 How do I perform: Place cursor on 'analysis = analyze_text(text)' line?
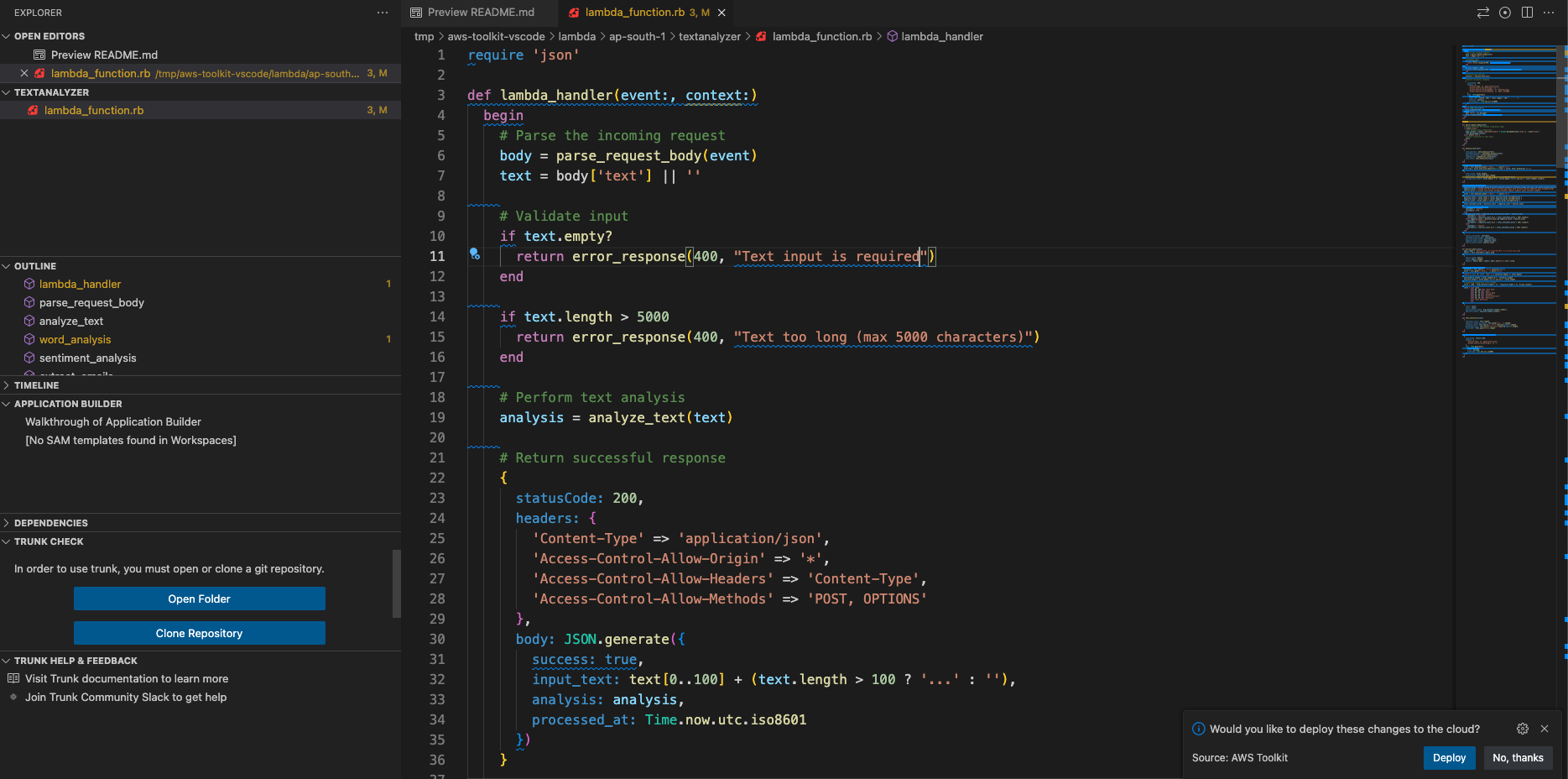(x=616, y=417)
